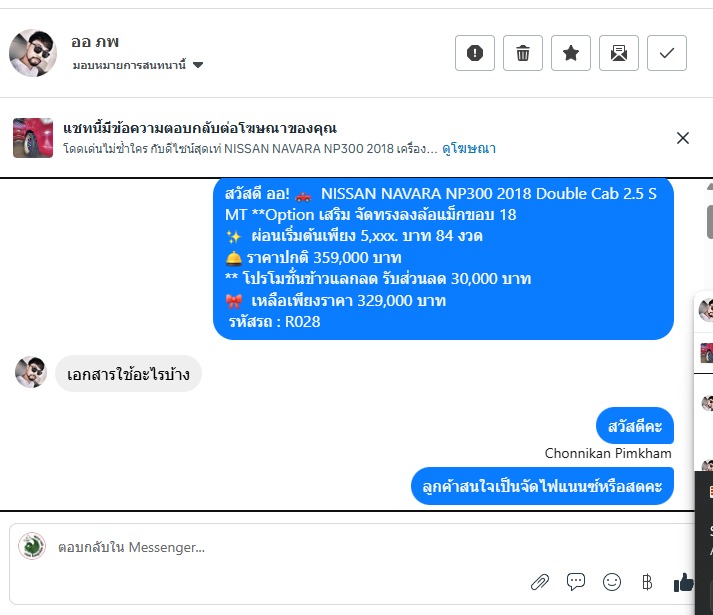
Task: Click the page avatar in reply box
Action: 32,546
